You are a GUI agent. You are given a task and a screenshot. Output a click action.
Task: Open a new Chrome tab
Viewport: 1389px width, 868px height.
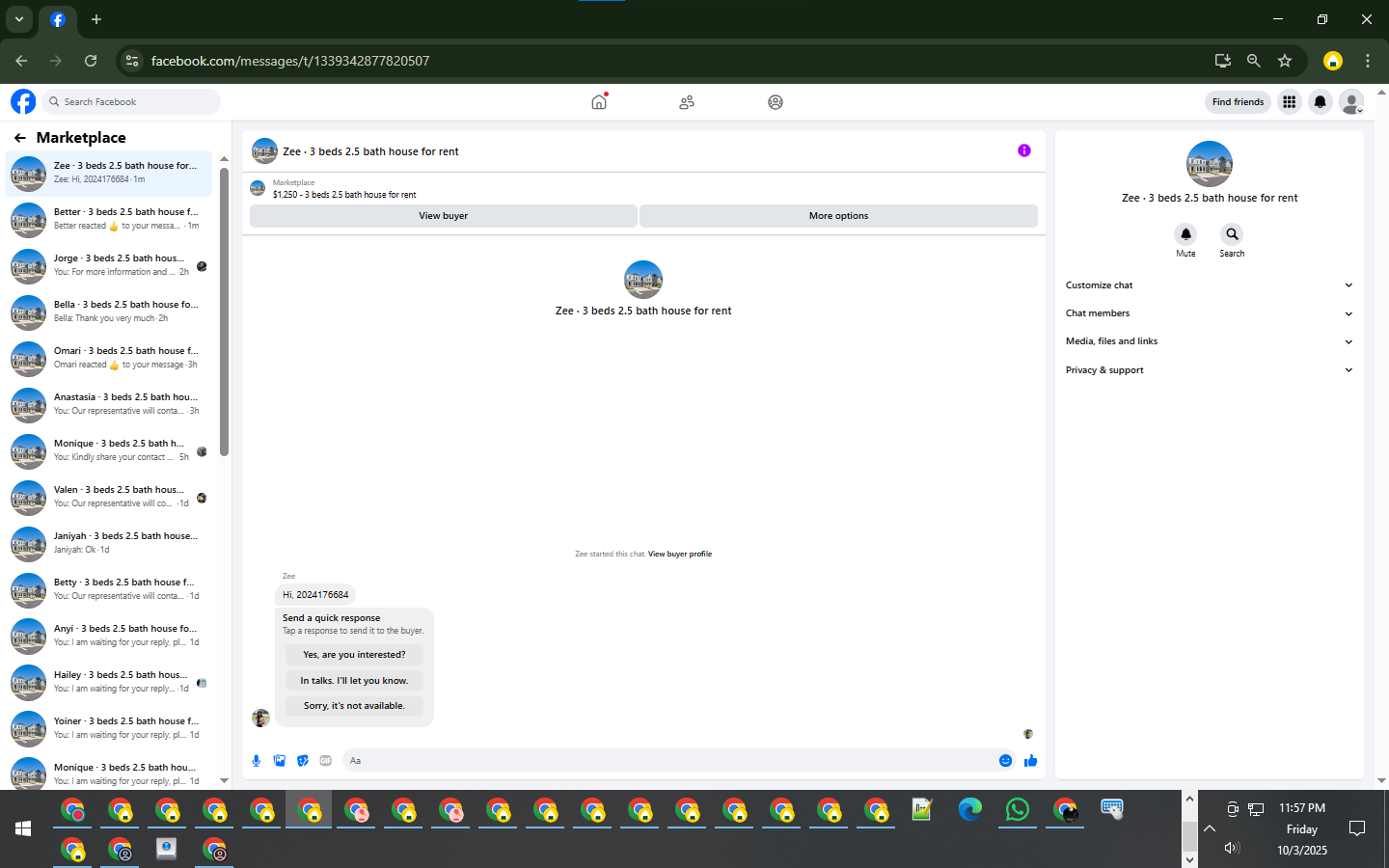tap(96, 19)
